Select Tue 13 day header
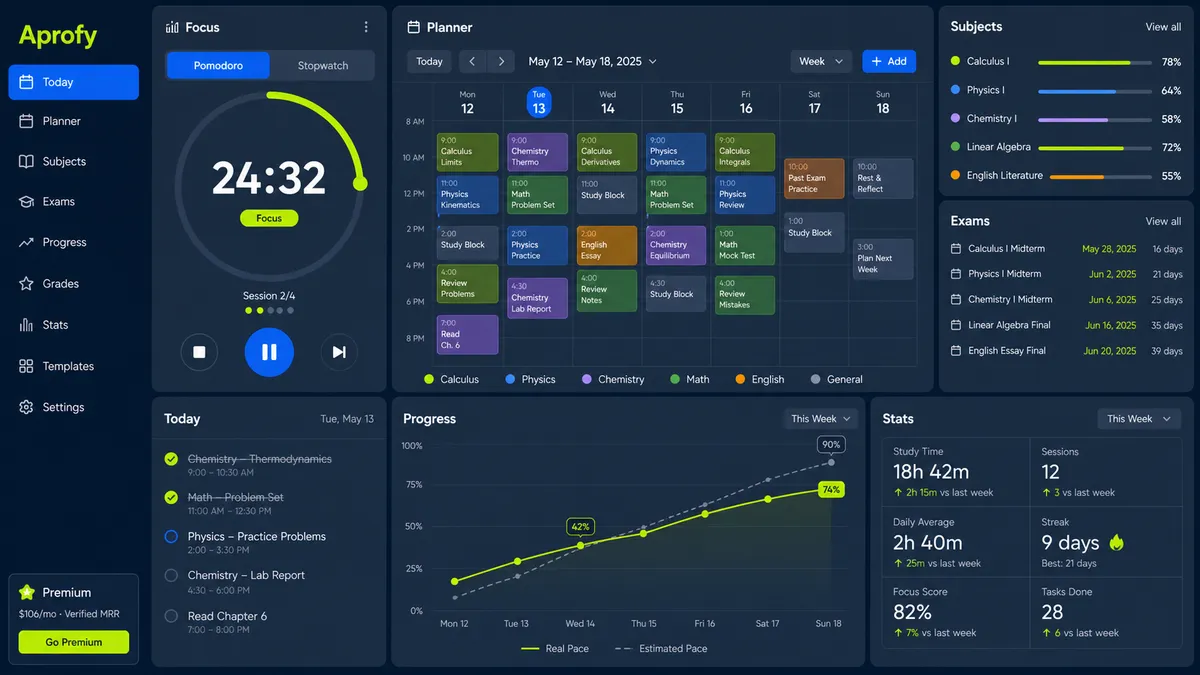 pos(539,102)
